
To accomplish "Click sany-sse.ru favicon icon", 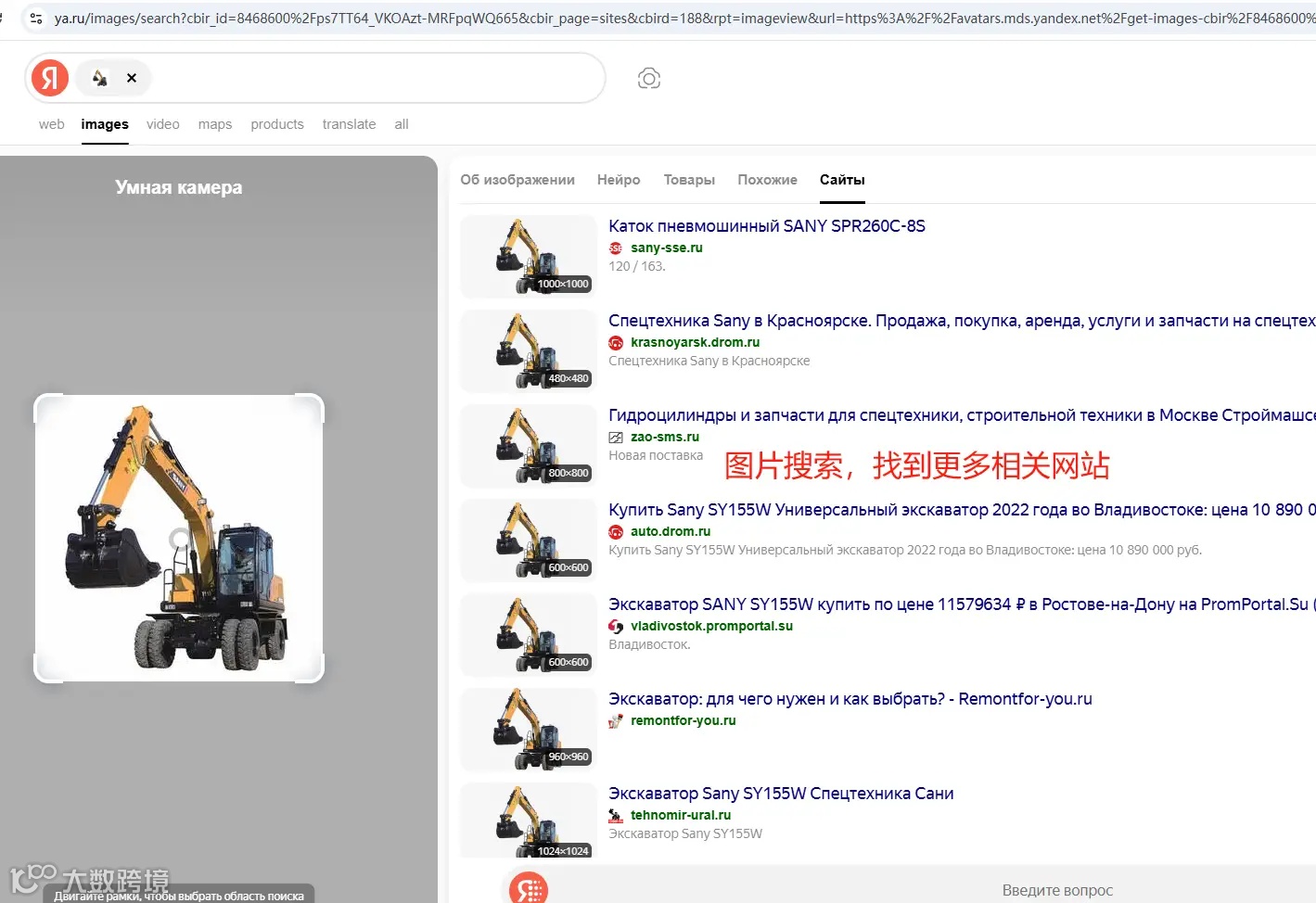I will 616,248.
